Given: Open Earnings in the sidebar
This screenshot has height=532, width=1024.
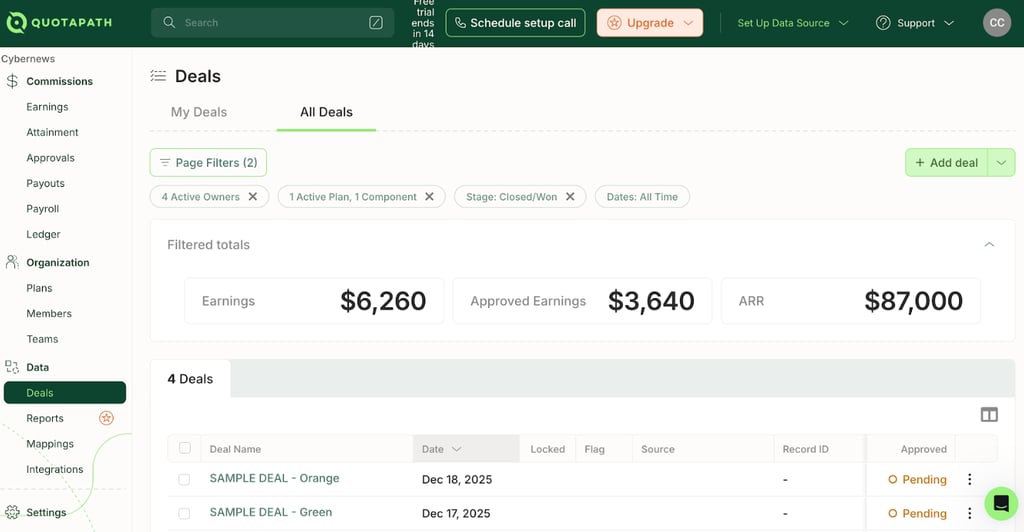Looking at the screenshot, I should pos(47,107).
